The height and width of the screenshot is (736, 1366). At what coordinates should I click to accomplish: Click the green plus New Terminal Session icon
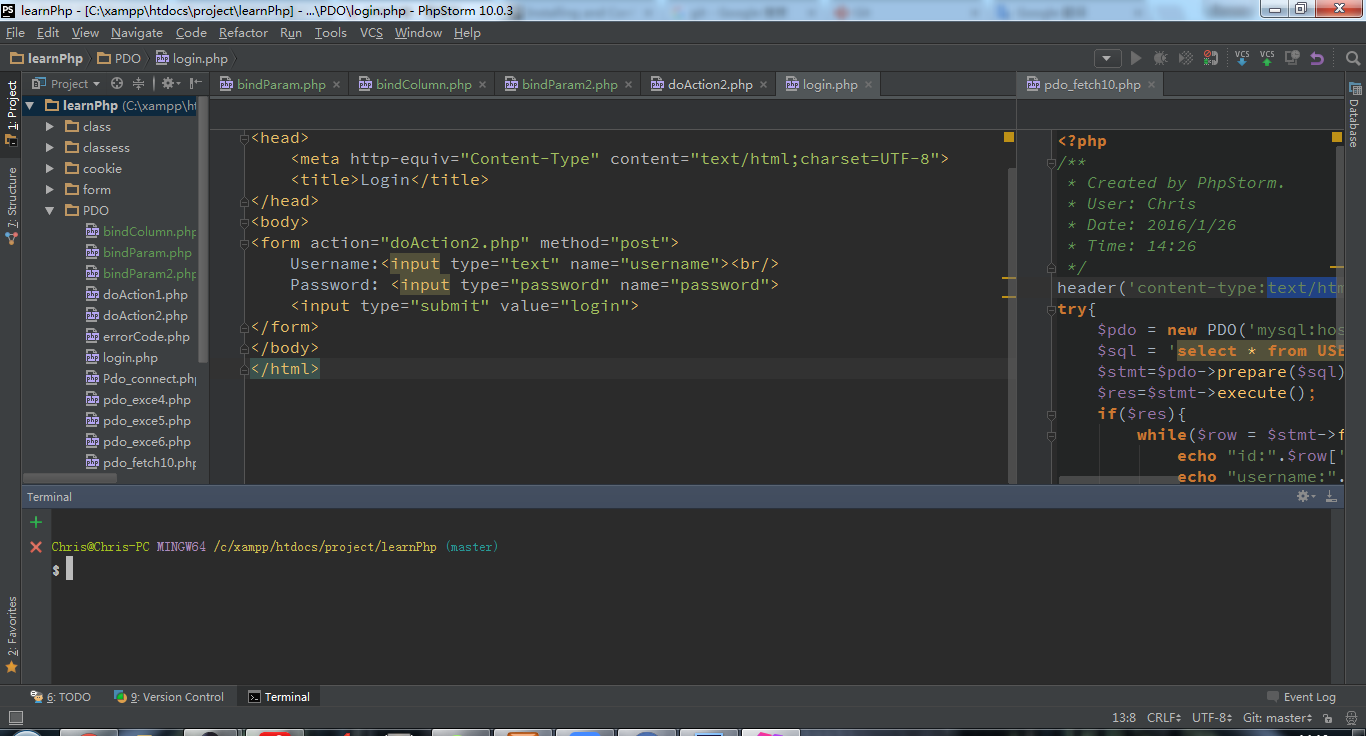[36, 522]
